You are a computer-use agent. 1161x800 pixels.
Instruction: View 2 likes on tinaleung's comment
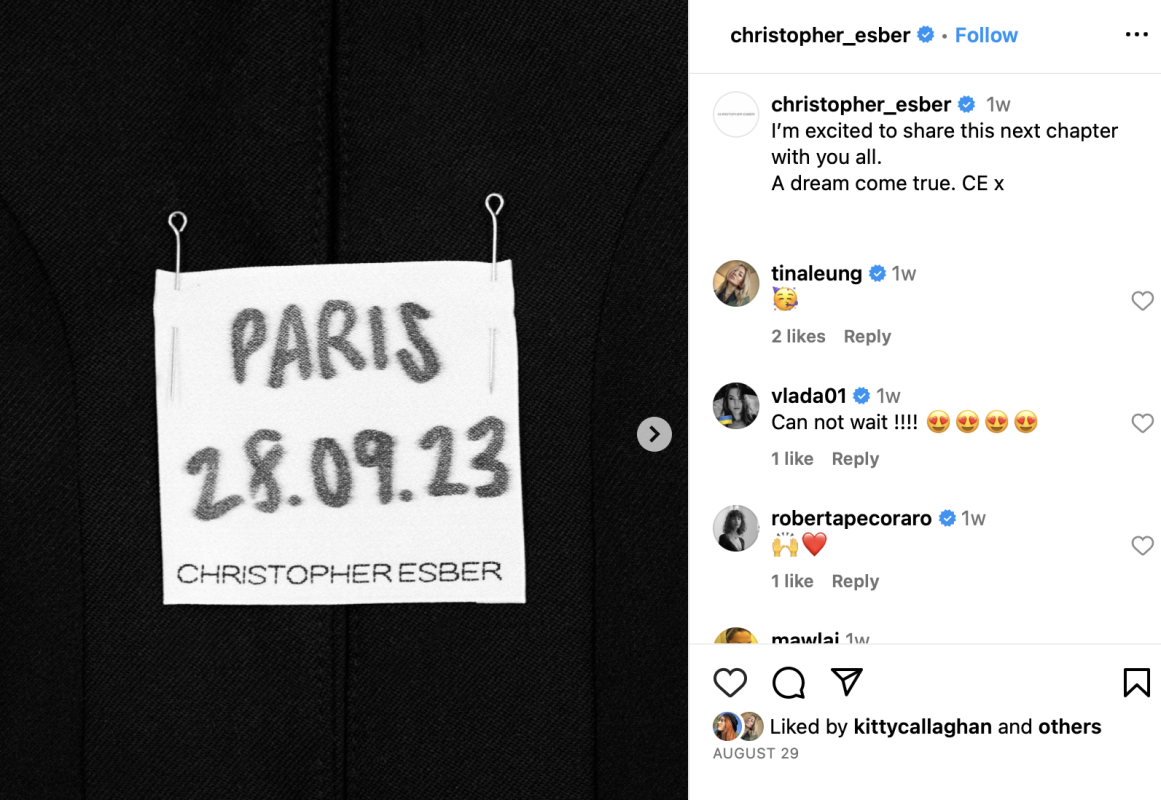798,336
